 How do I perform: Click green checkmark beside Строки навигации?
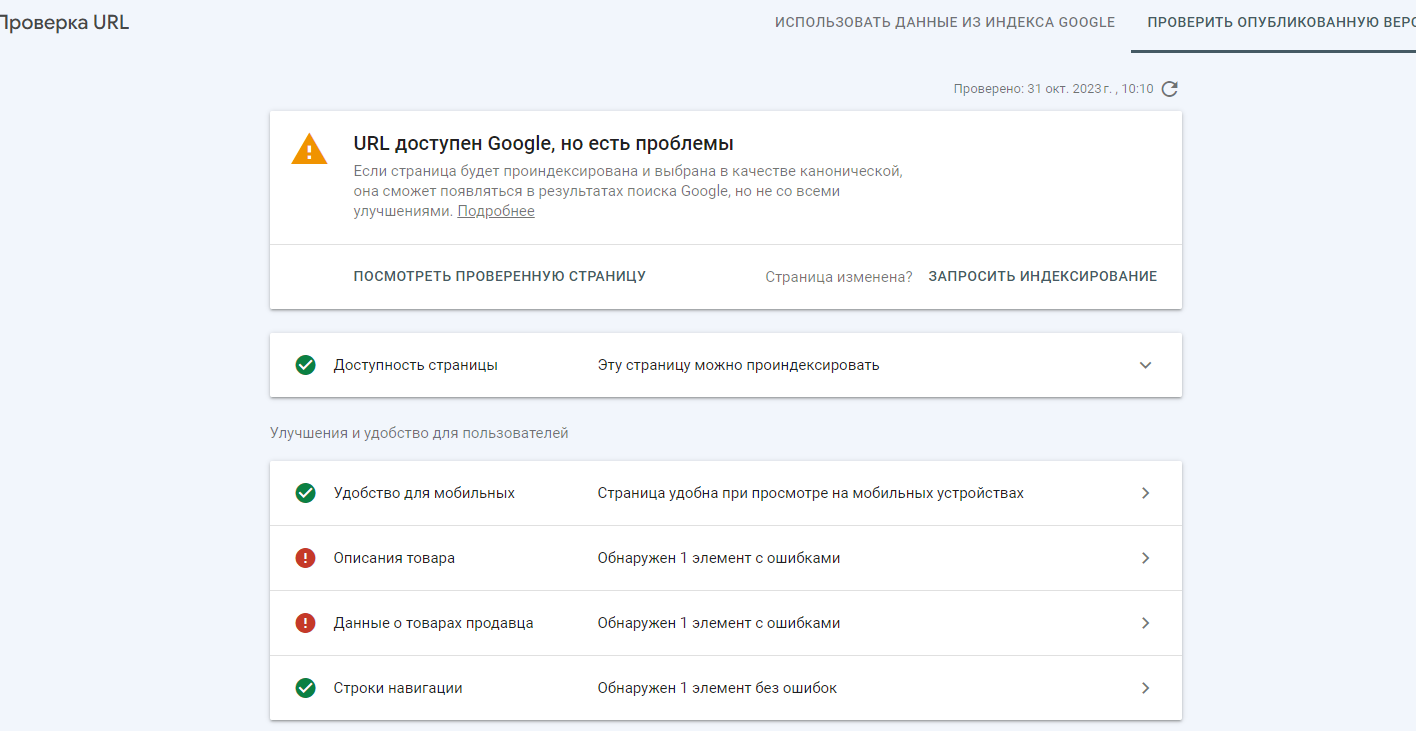306,688
